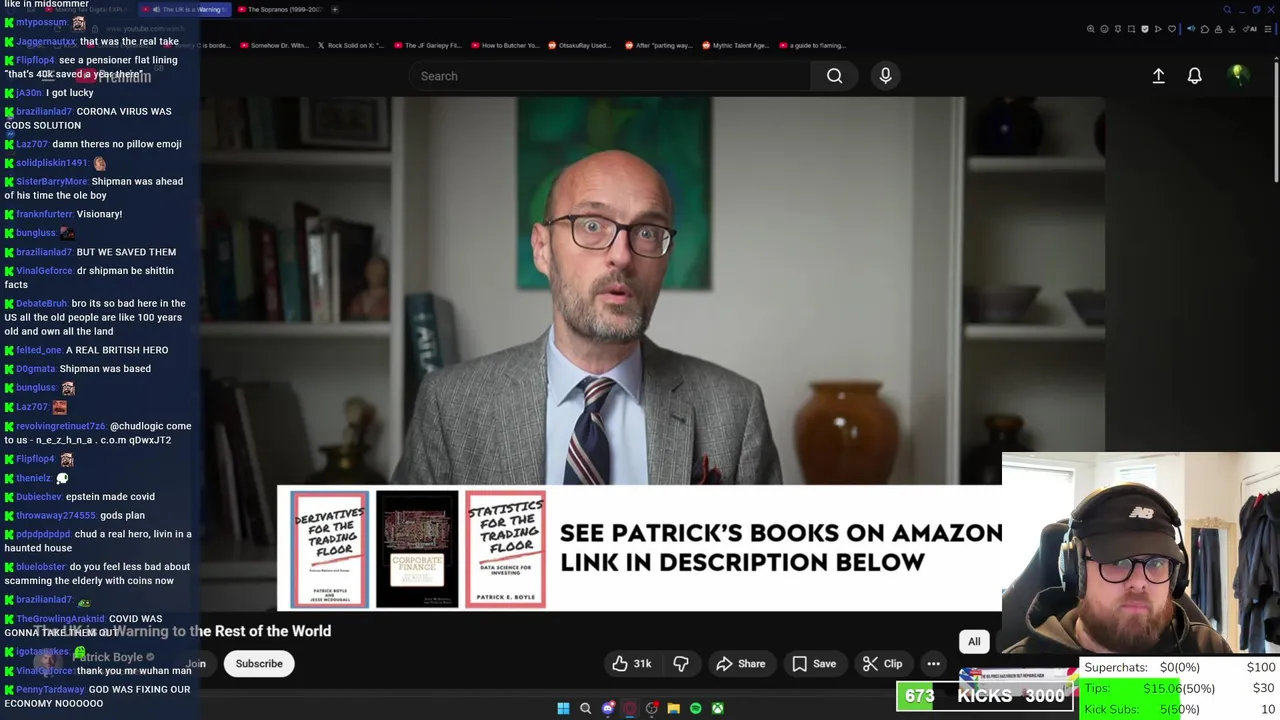The width and height of the screenshot is (1280, 720).
Task: Subscribe to the Patrick Boyle channel
Action: pyautogui.click(x=259, y=664)
